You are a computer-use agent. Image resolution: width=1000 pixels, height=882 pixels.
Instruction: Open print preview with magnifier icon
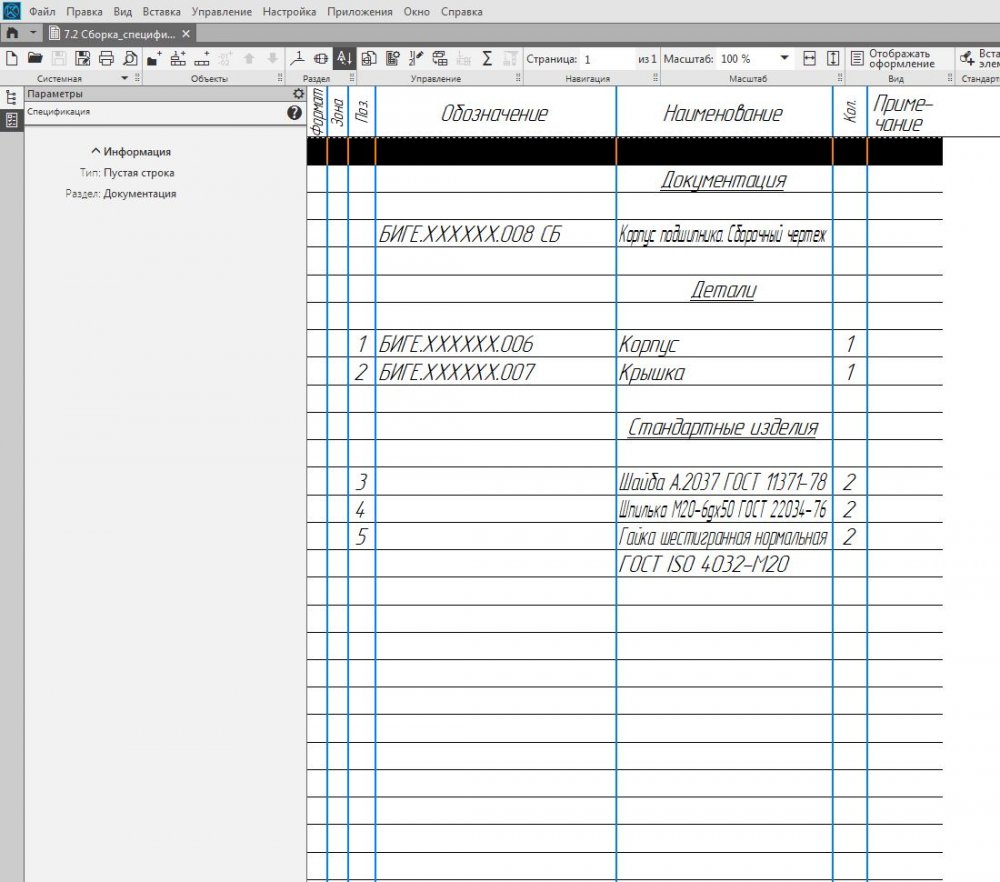coord(129,59)
